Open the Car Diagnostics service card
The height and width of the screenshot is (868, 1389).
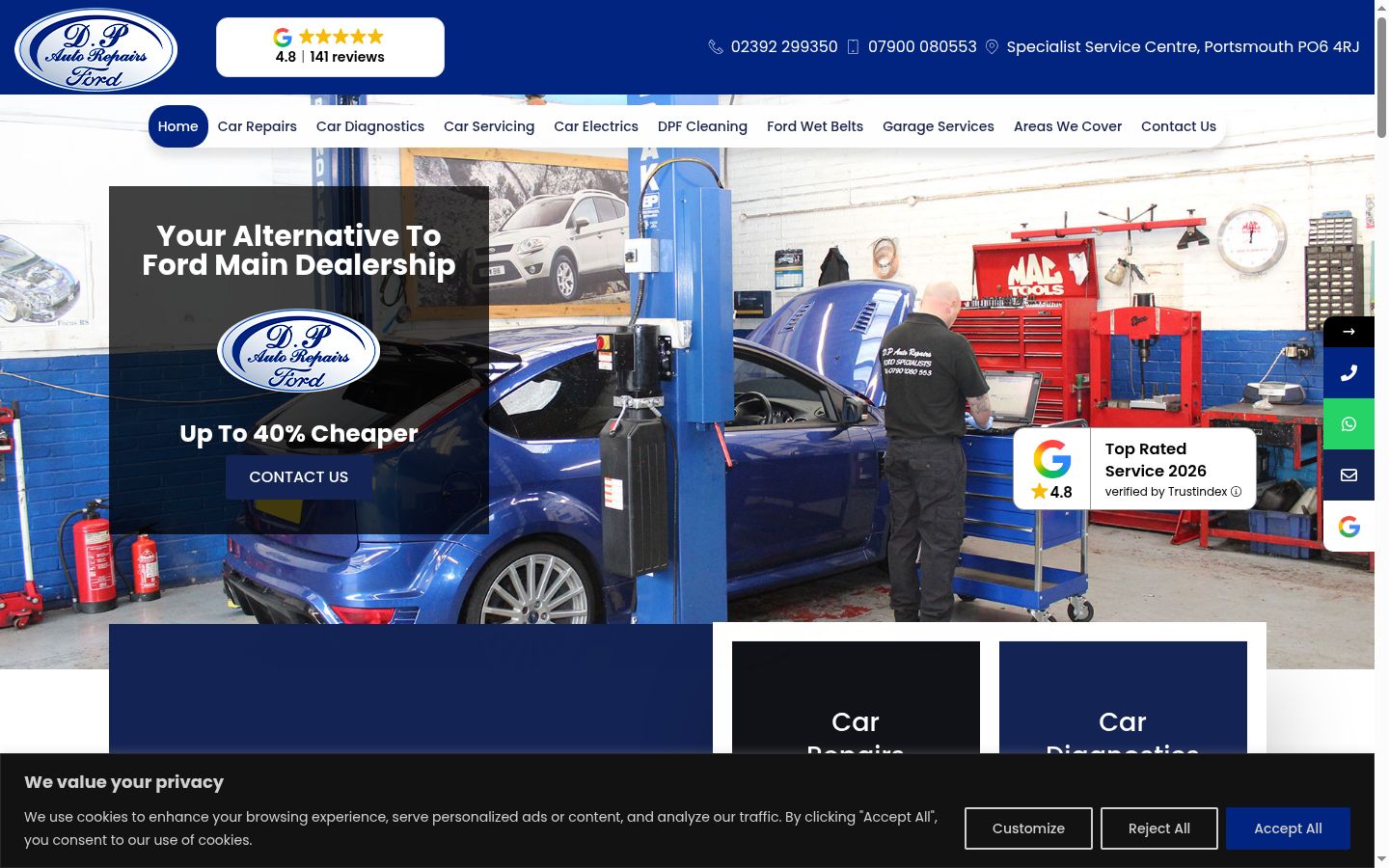(1123, 697)
